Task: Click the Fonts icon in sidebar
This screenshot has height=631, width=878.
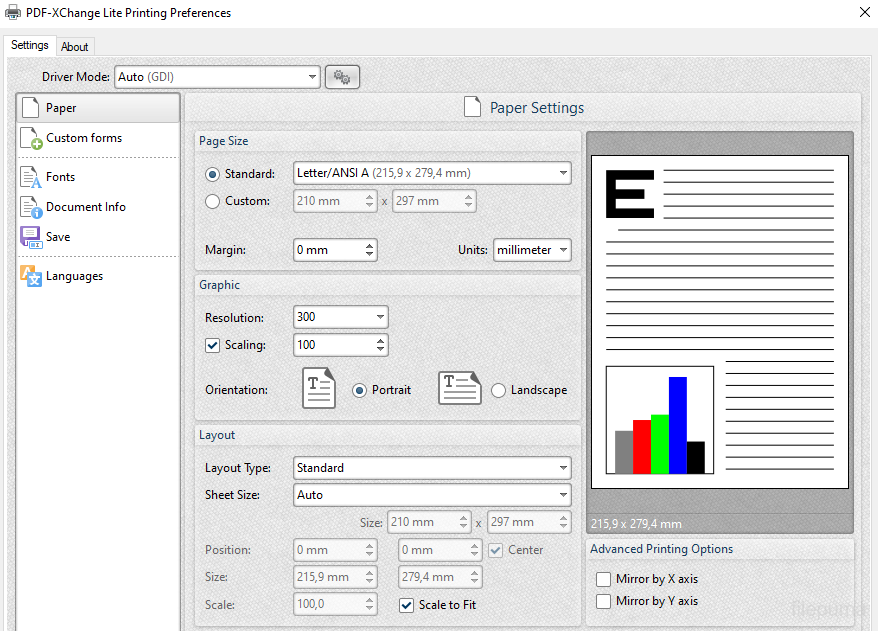Action: coord(30,178)
